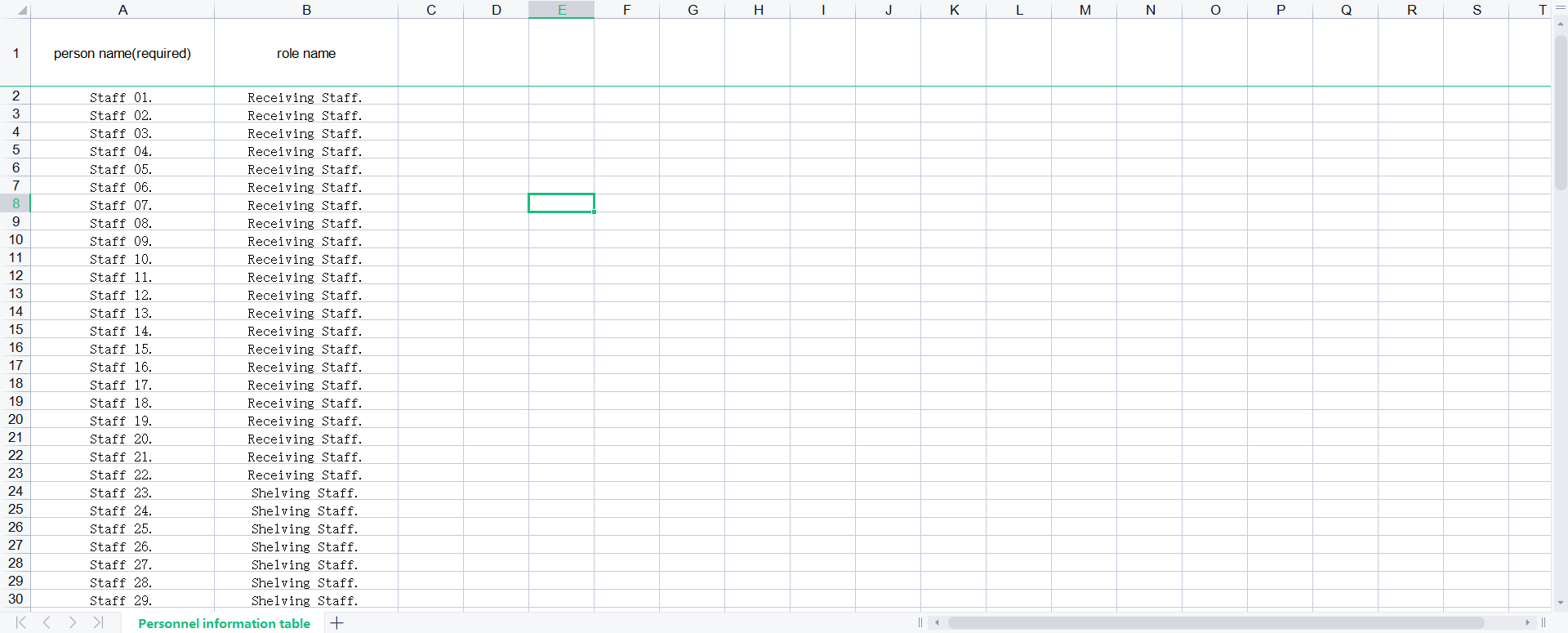This screenshot has height=633, width=1568.
Task: Go to the next sheet tab
Action: (73, 622)
